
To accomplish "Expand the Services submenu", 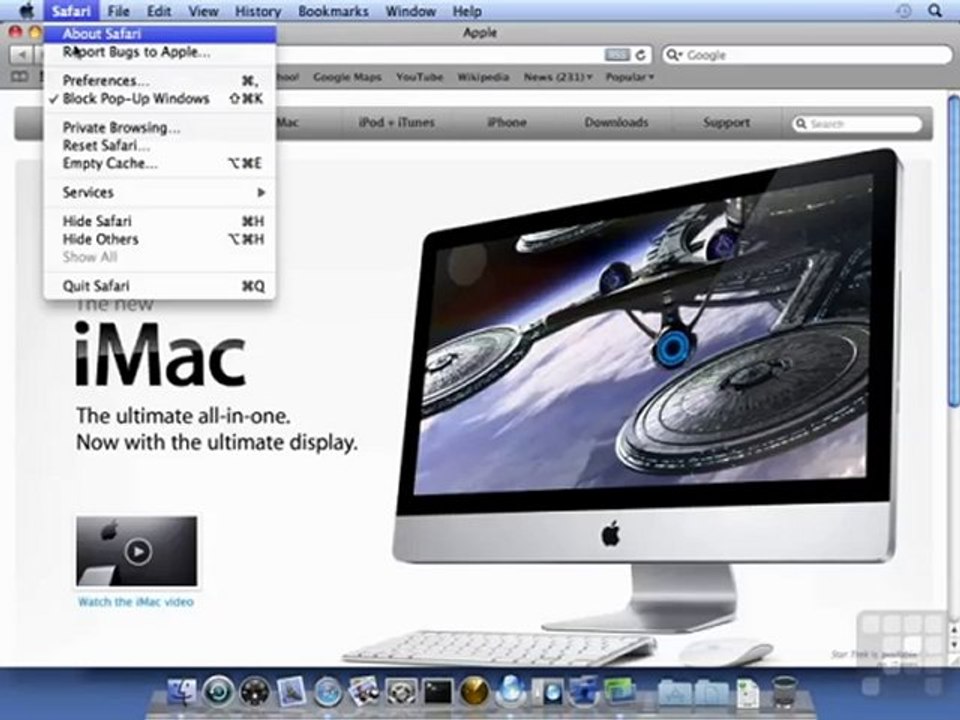I will click(159, 192).
